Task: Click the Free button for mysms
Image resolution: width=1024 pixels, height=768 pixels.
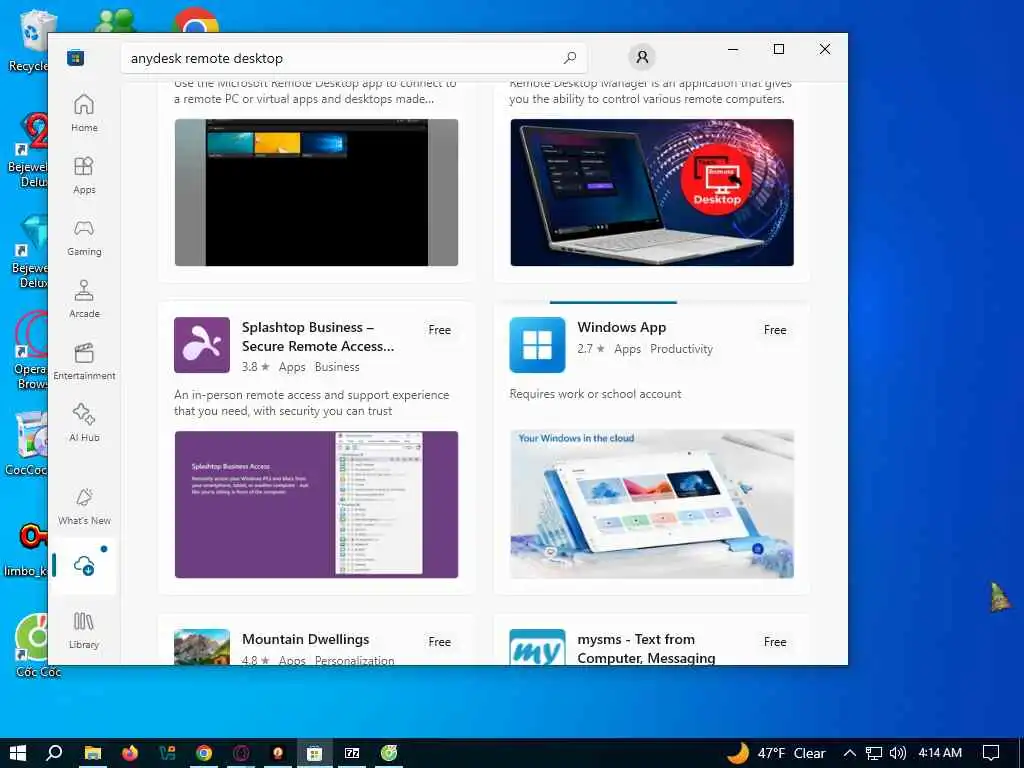Action: point(775,642)
